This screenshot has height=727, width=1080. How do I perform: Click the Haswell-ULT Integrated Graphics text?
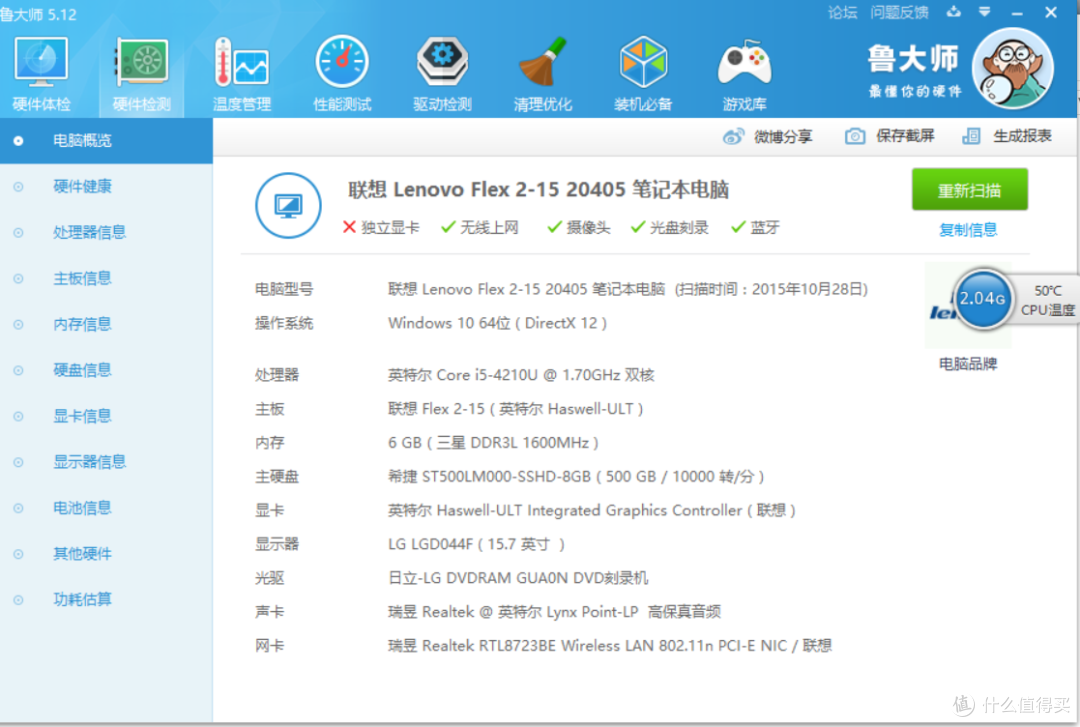592,511
